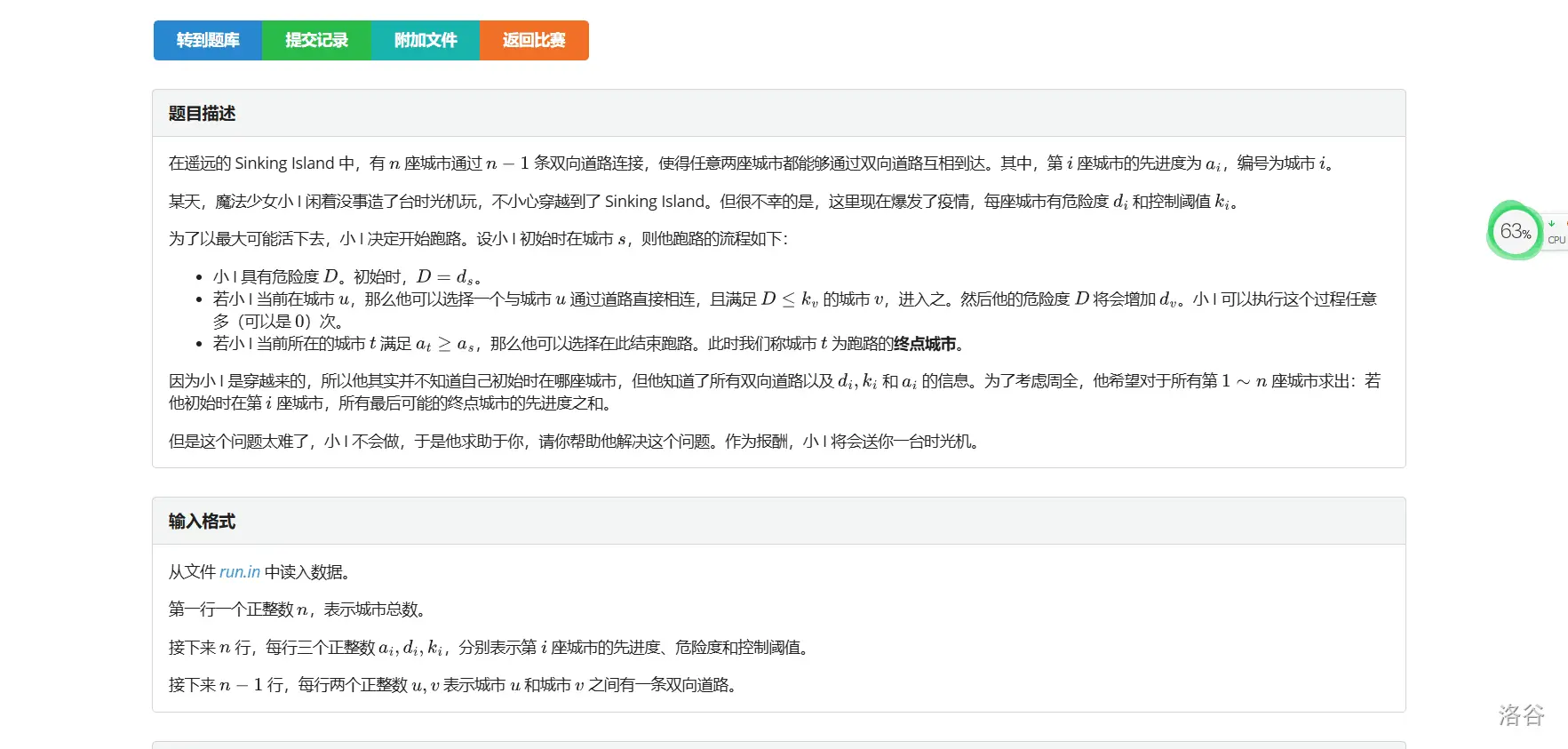Click the first paragraph about Sinking Island roads

[751, 163]
